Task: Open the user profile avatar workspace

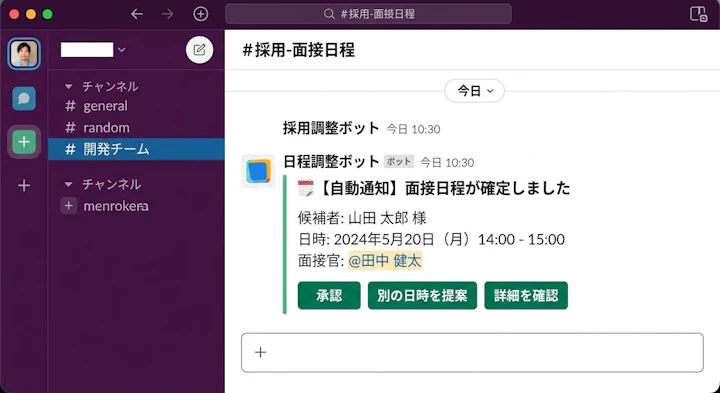Action: click(x=24, y=54)
